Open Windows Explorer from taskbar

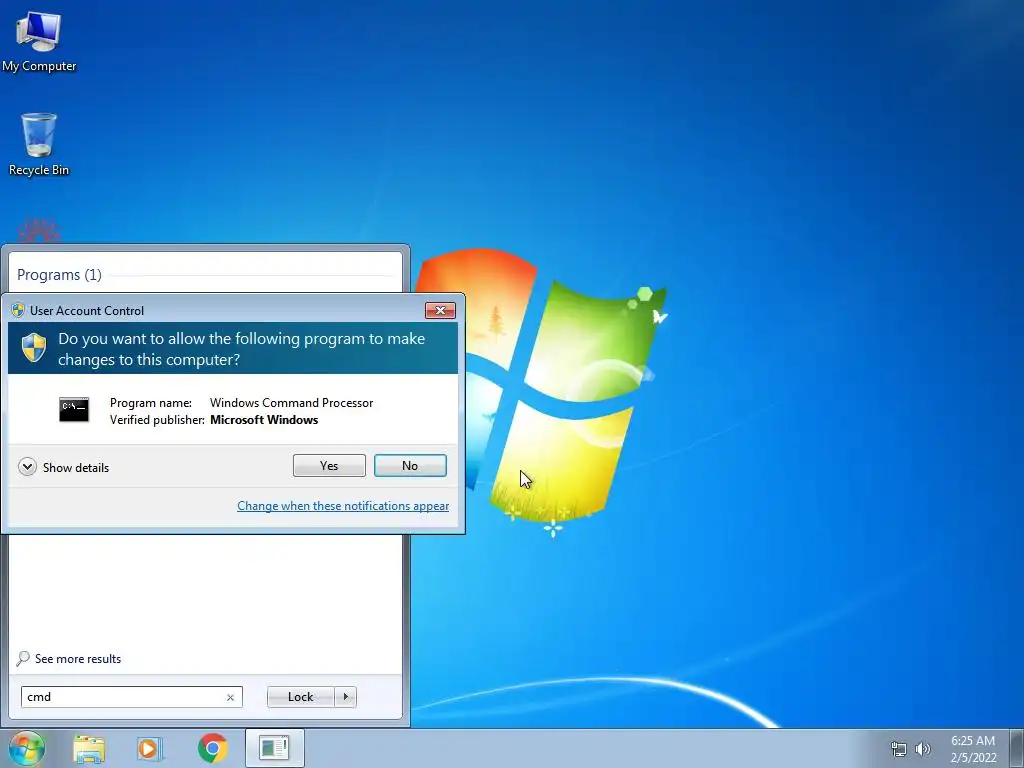[89, 749]
